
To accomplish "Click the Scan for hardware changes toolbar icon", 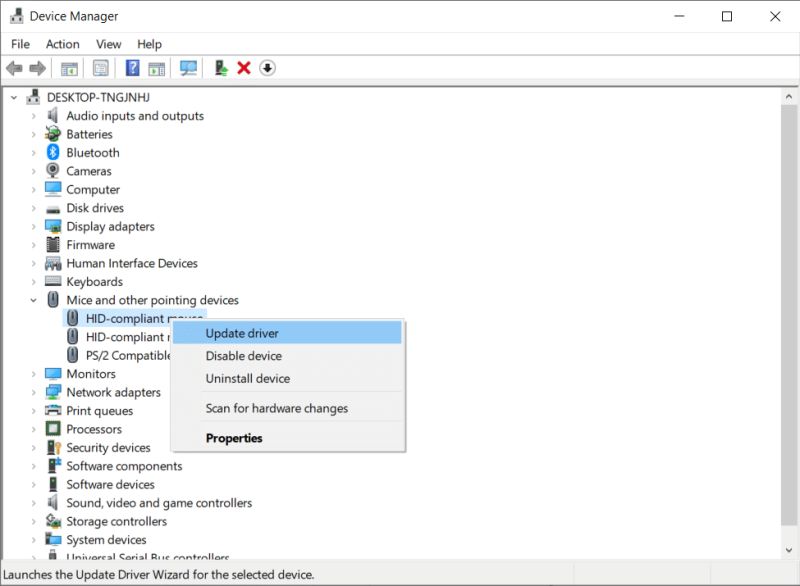I will pyautogui.click(x=189, y=67).
